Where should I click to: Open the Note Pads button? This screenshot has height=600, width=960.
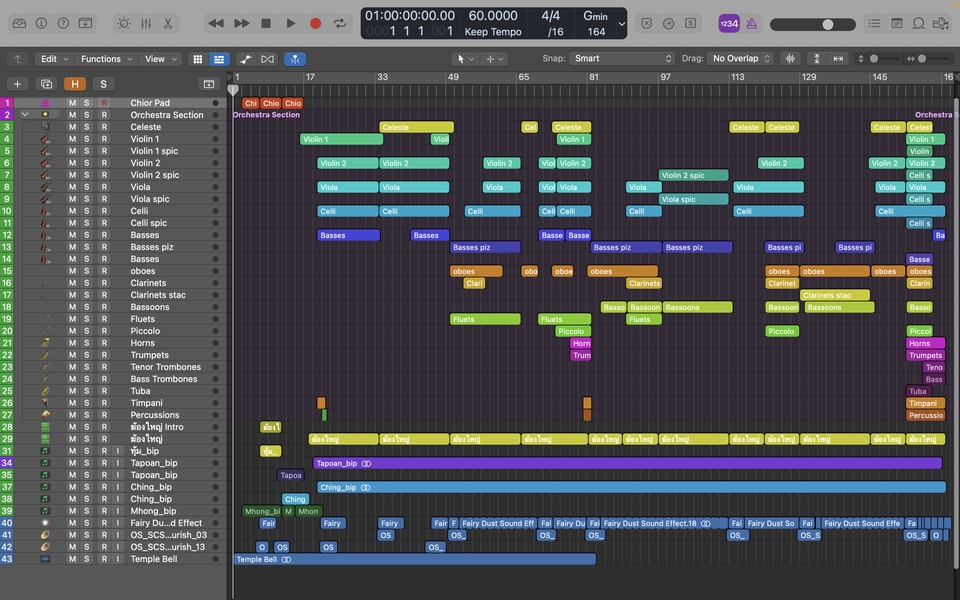[896, 23]
